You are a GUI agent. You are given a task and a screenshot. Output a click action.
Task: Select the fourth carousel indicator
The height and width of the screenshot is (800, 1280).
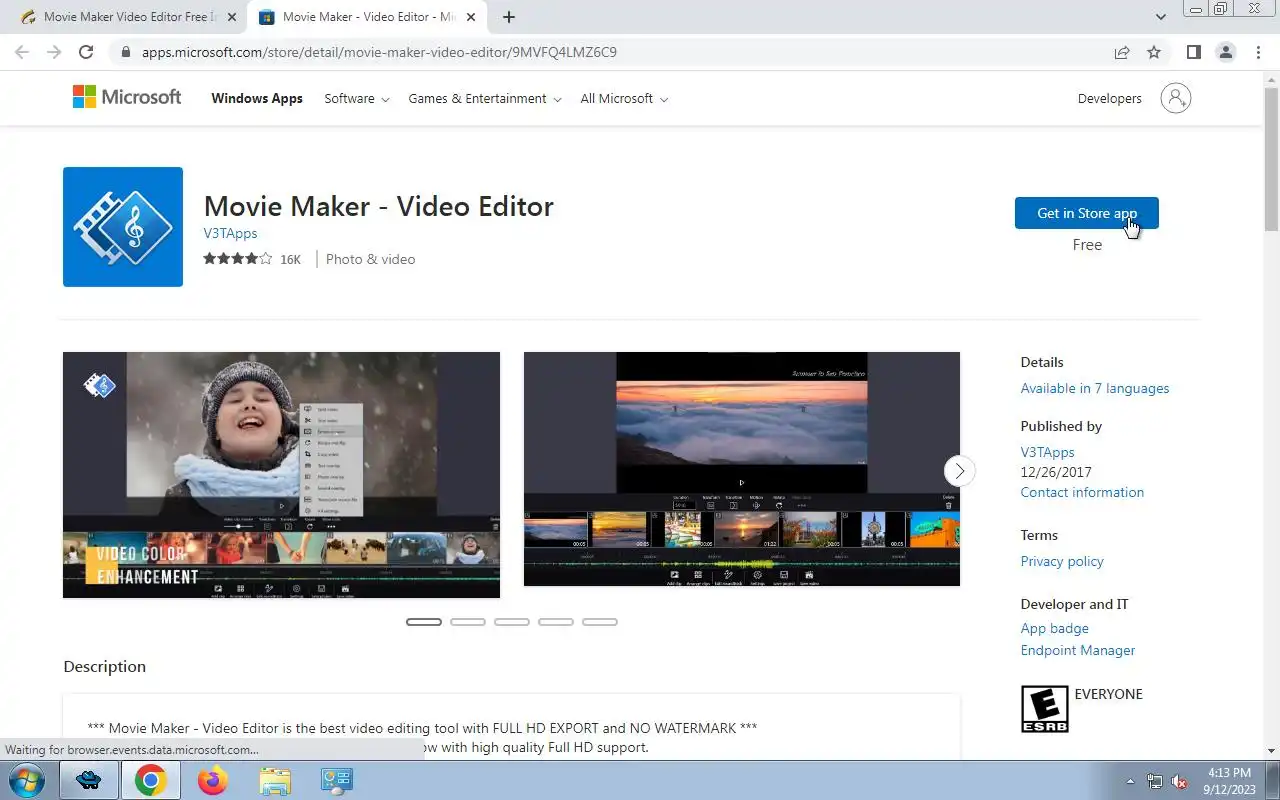pos(556,622)
